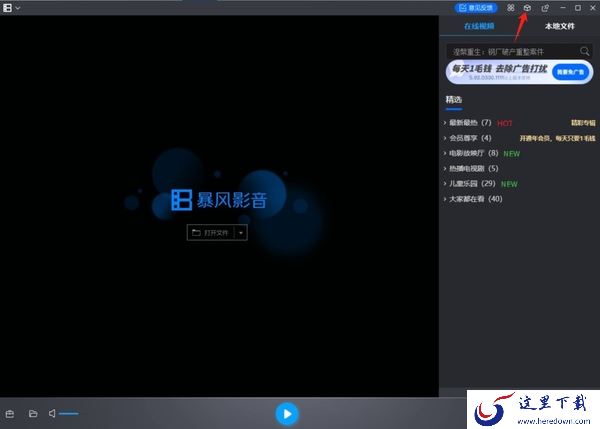Click the blue feedback button in title bar
This screenshot has height=429, width=600.
point(476,8)
